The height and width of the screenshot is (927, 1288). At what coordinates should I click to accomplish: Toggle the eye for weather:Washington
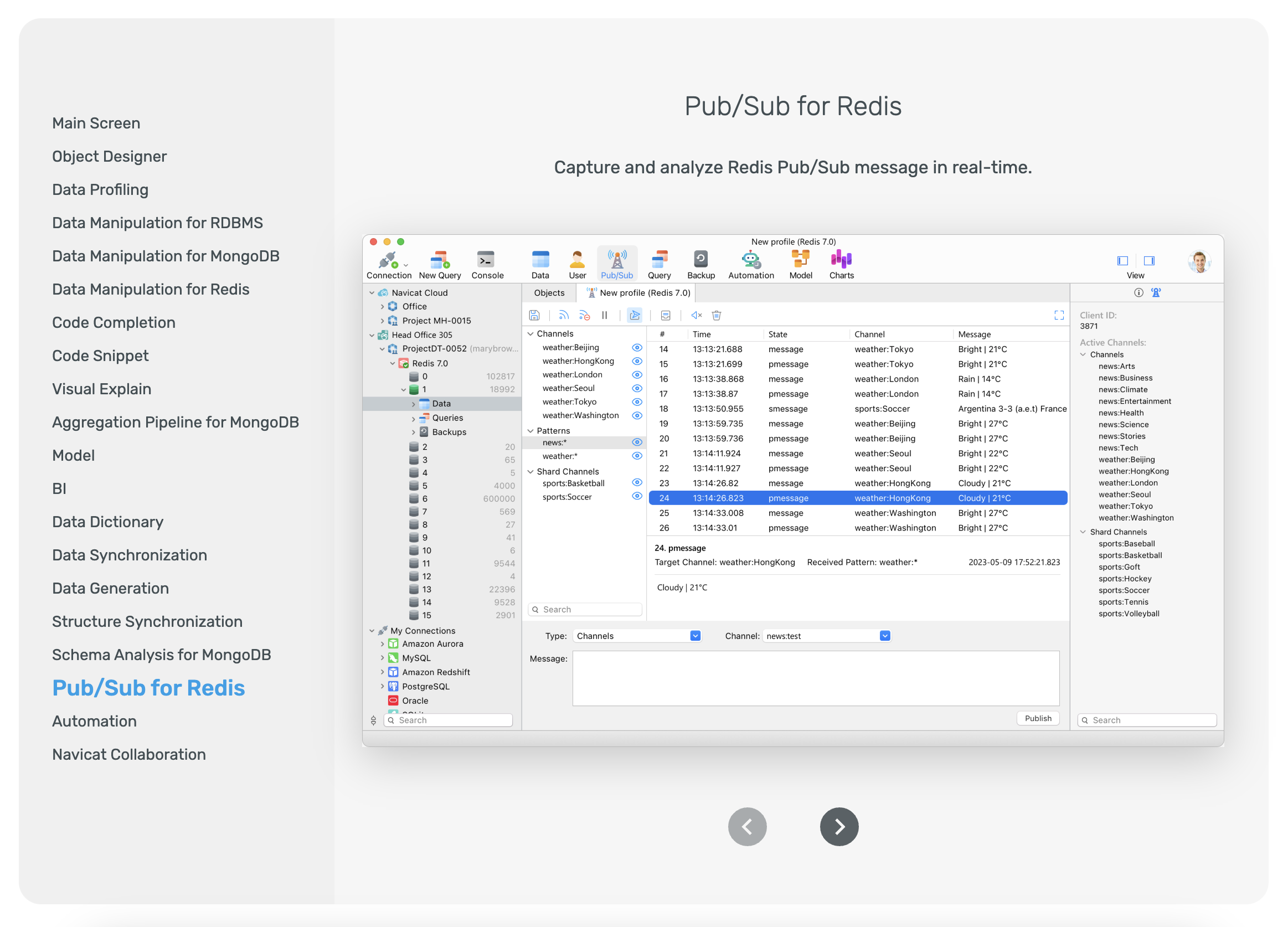click(637, 416)
